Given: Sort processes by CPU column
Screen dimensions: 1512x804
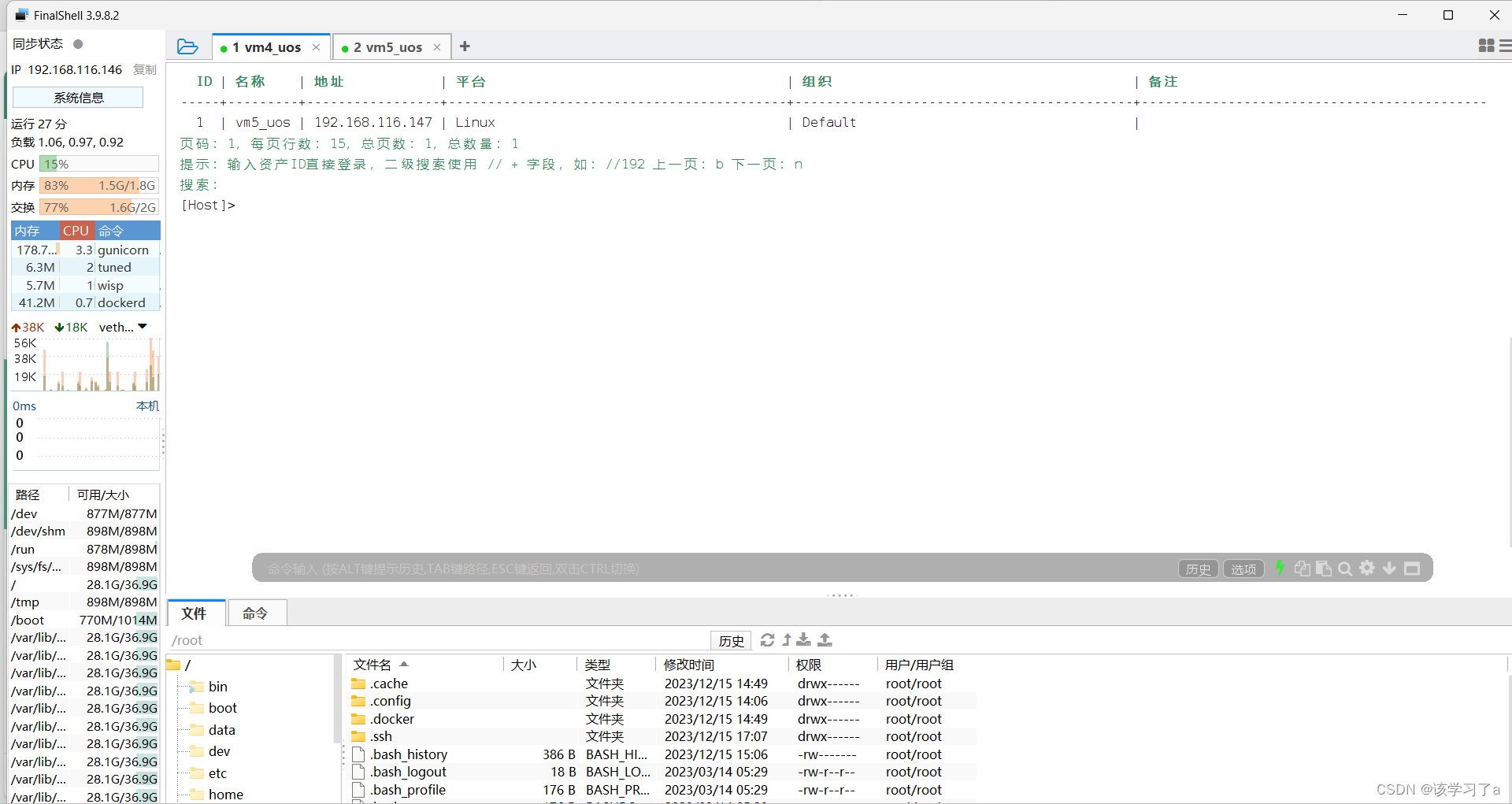Looking at the screenshot, I should coord(76,231).
